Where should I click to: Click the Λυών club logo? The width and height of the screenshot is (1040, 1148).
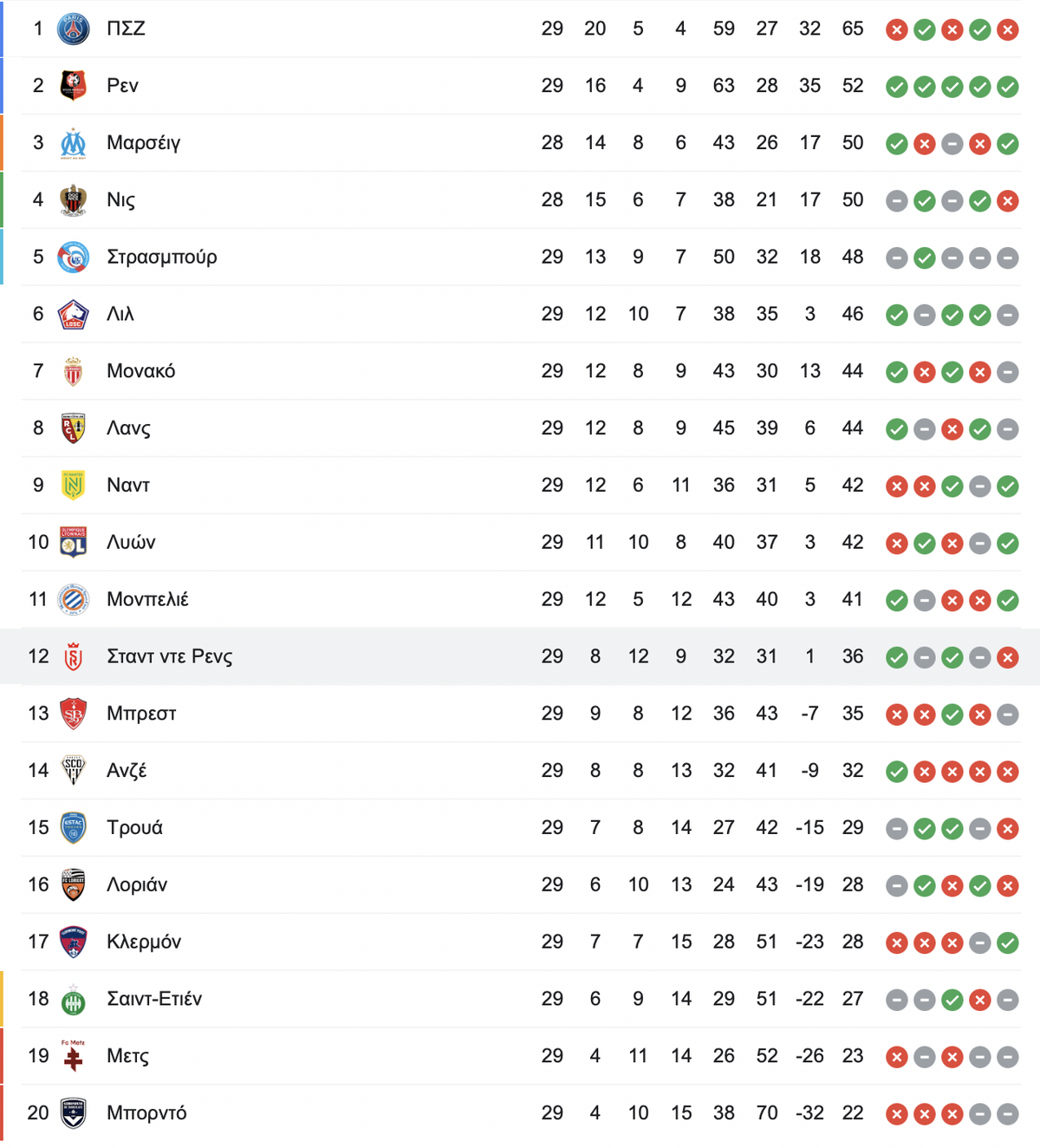[x=73, y=542]
